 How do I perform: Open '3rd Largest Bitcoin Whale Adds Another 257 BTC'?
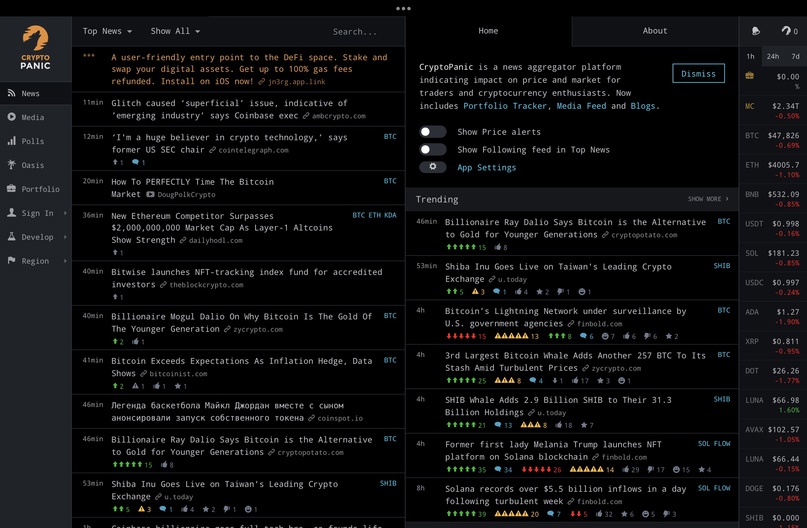point(575,361)
